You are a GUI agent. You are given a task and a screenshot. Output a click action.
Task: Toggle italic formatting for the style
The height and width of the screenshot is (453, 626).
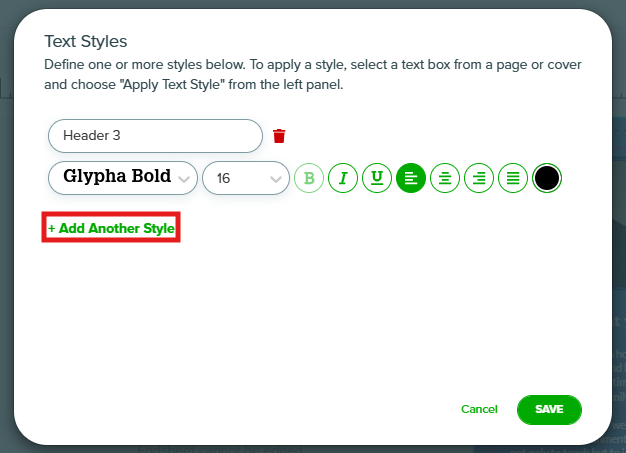click(343, 178)
